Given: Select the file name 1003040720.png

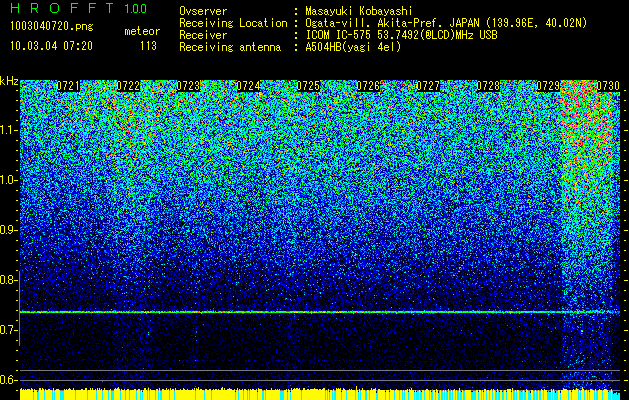Looking at the screenshot, I should (x=52, y=26).
